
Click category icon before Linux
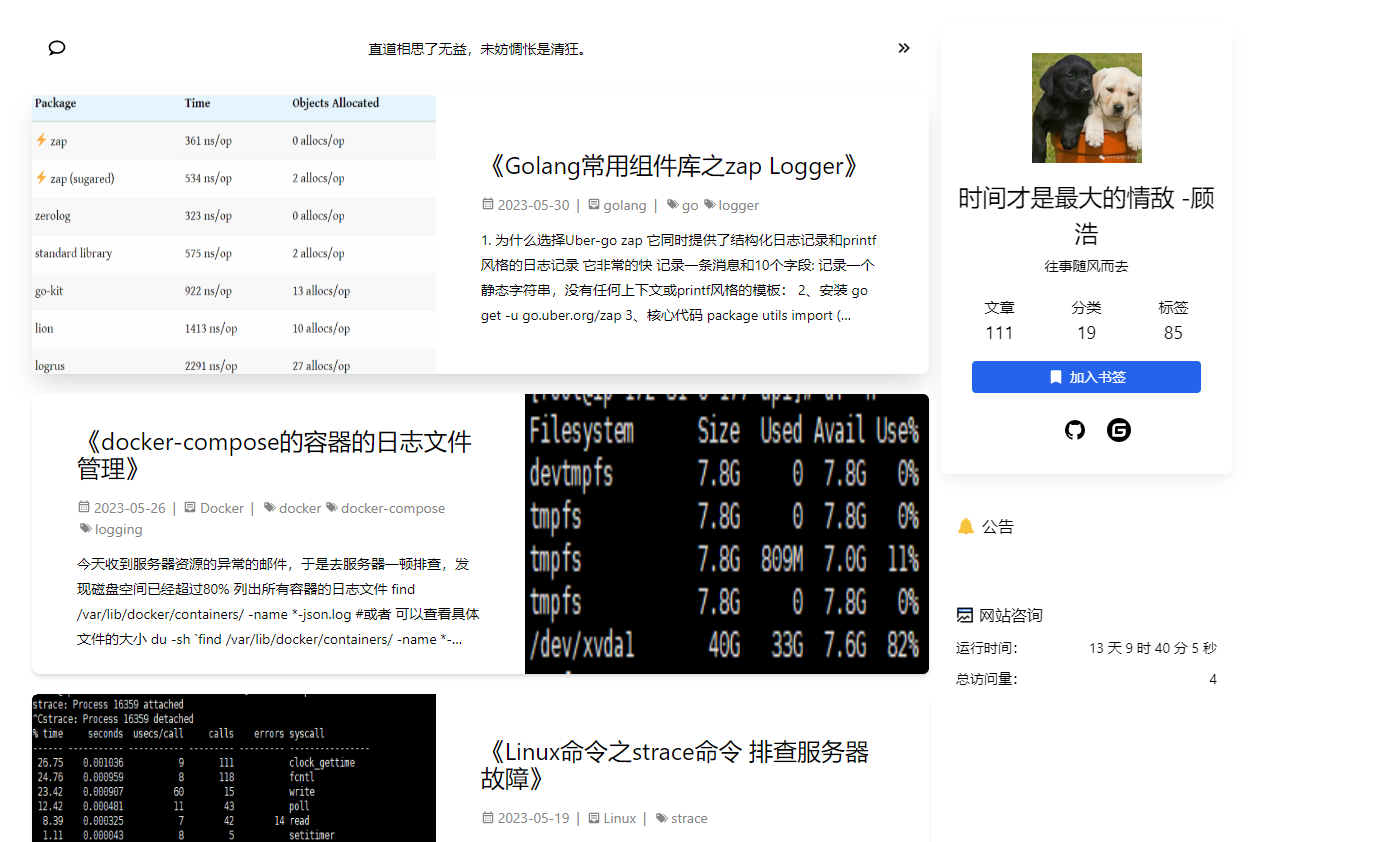[x=594, y=817]
